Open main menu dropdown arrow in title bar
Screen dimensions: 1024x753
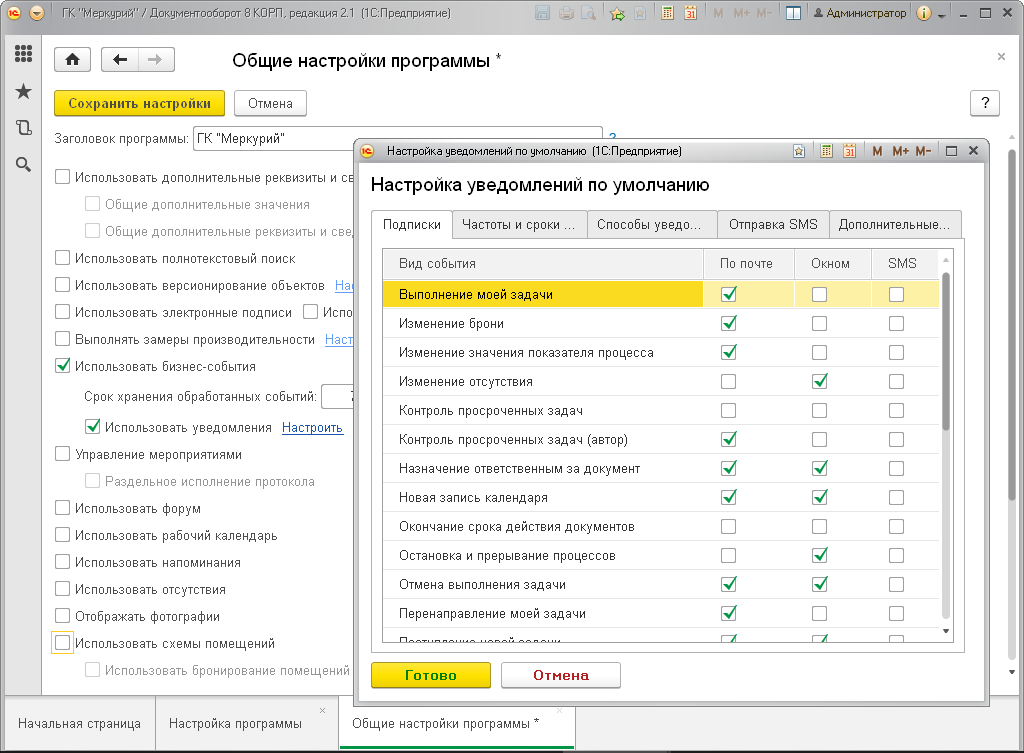(x=37, y=13)
